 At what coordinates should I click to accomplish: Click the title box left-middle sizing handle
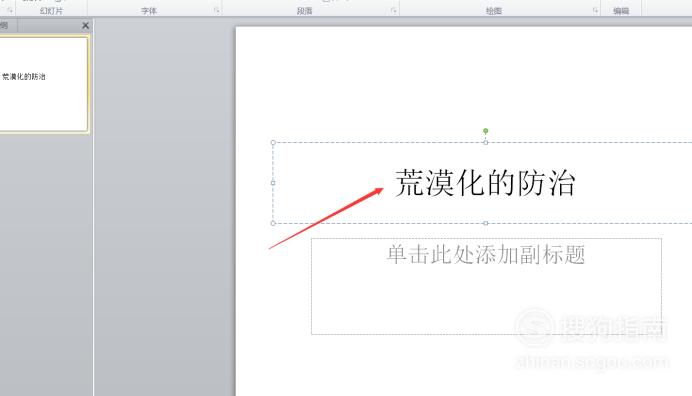[273, 183]
